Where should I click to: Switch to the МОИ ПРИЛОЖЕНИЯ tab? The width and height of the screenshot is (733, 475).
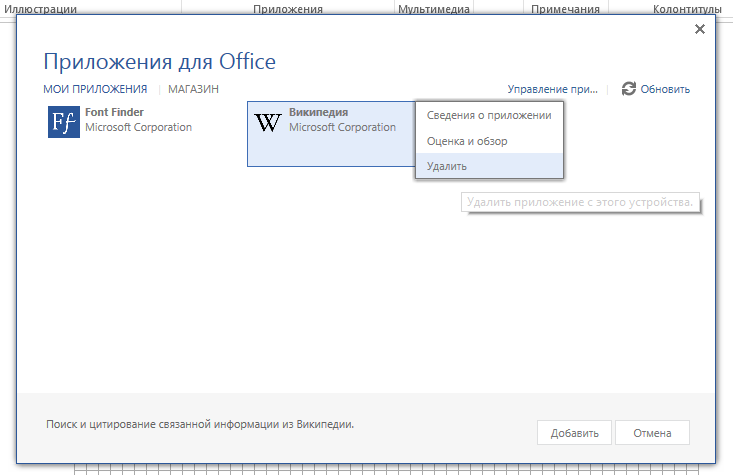[x=95, y=89]
